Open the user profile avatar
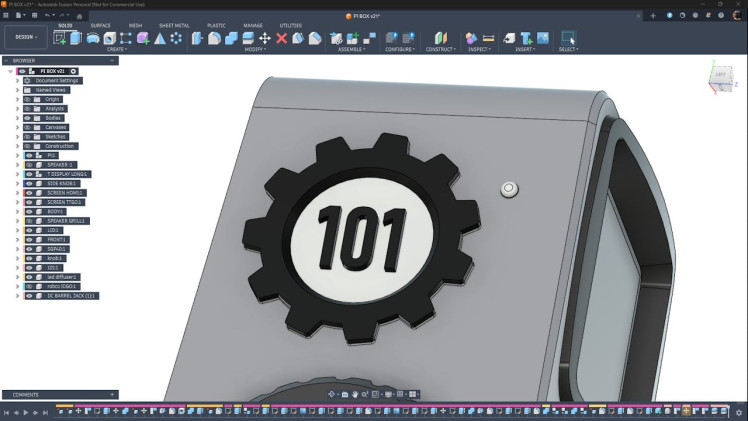Viewport: 748px width, 421px height. click(x=737, y=16)
